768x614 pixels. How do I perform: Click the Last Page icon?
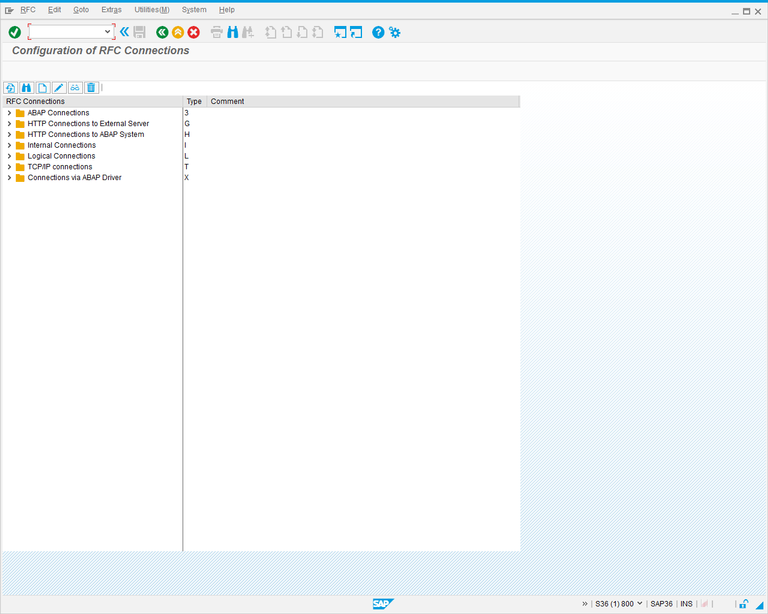pos(318,32)
